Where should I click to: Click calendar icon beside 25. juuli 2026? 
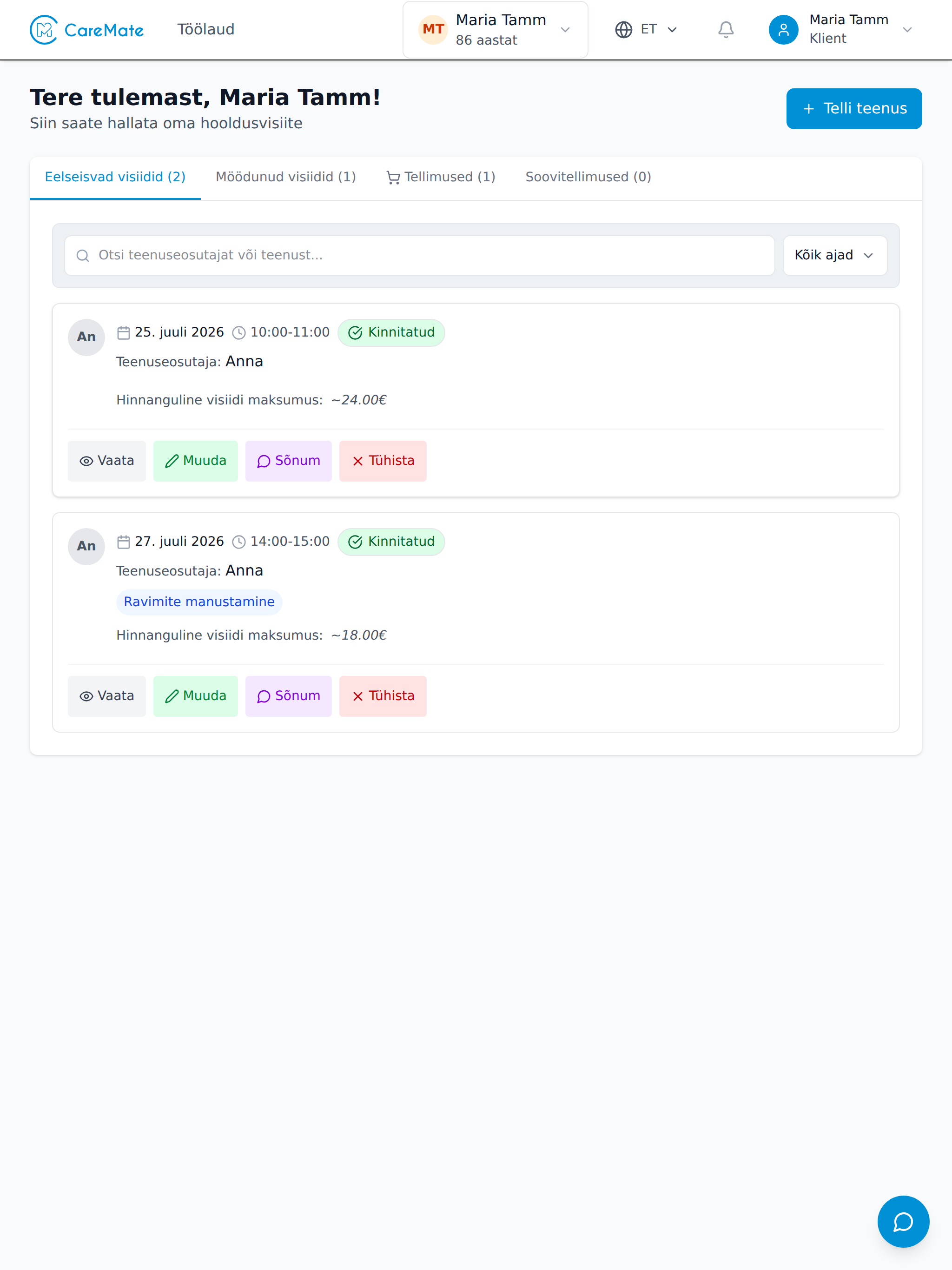point(124,332)
